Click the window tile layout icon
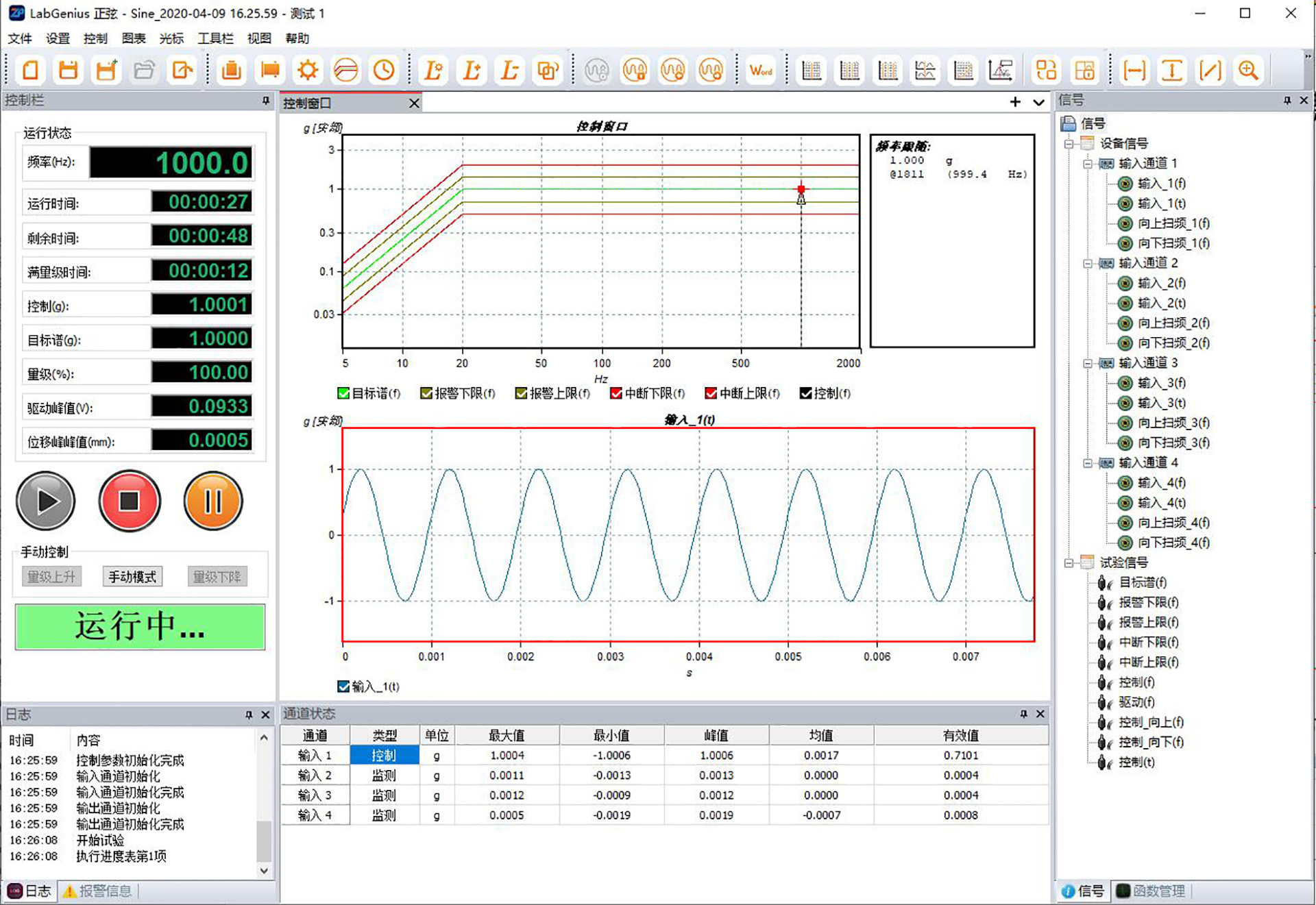Viewport: 1316px width, 905px height. point(1046,70)
